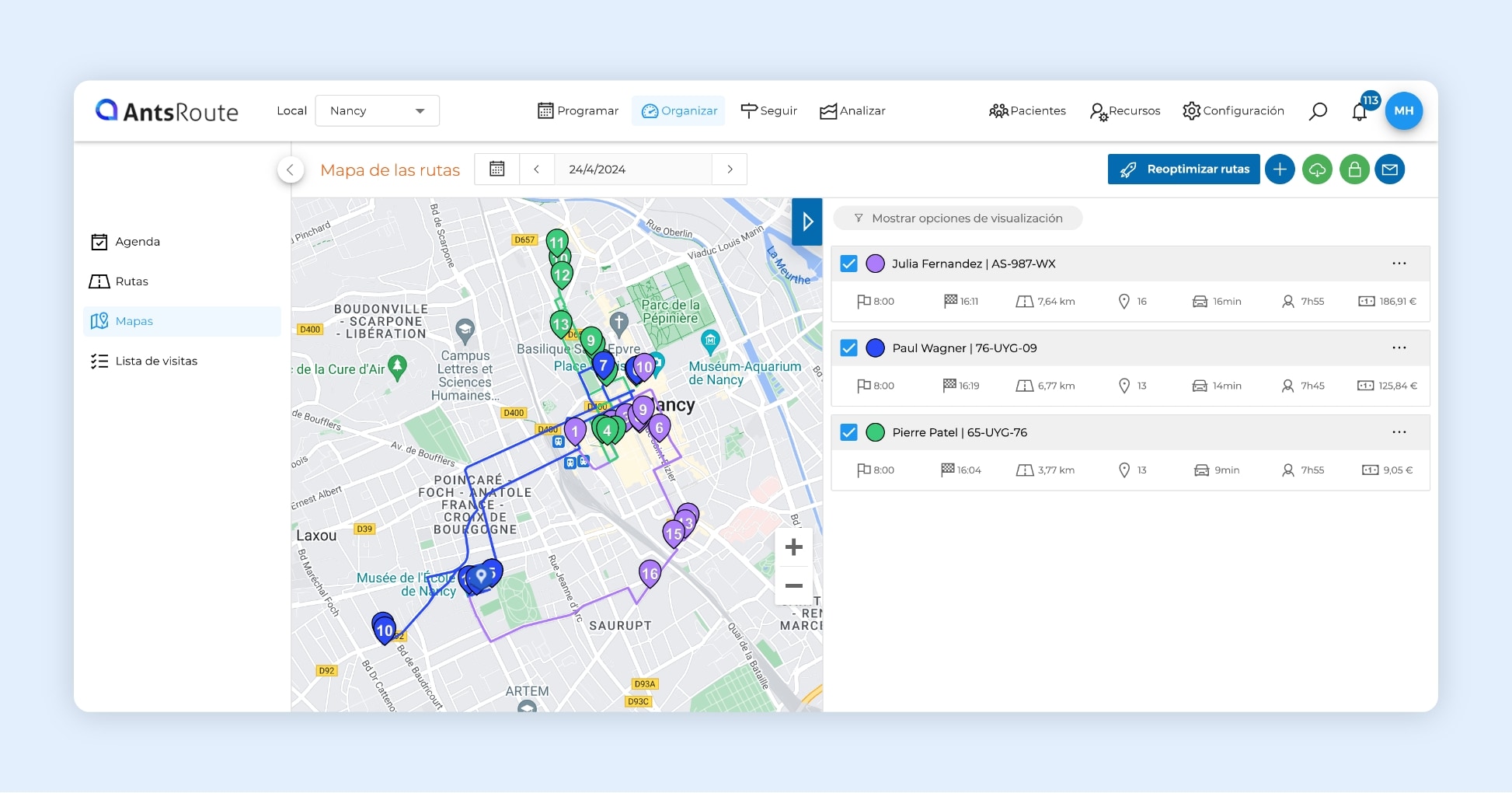Open the notifications bell
This screenshot has width=1512, height=793.
coord(1359,112)
